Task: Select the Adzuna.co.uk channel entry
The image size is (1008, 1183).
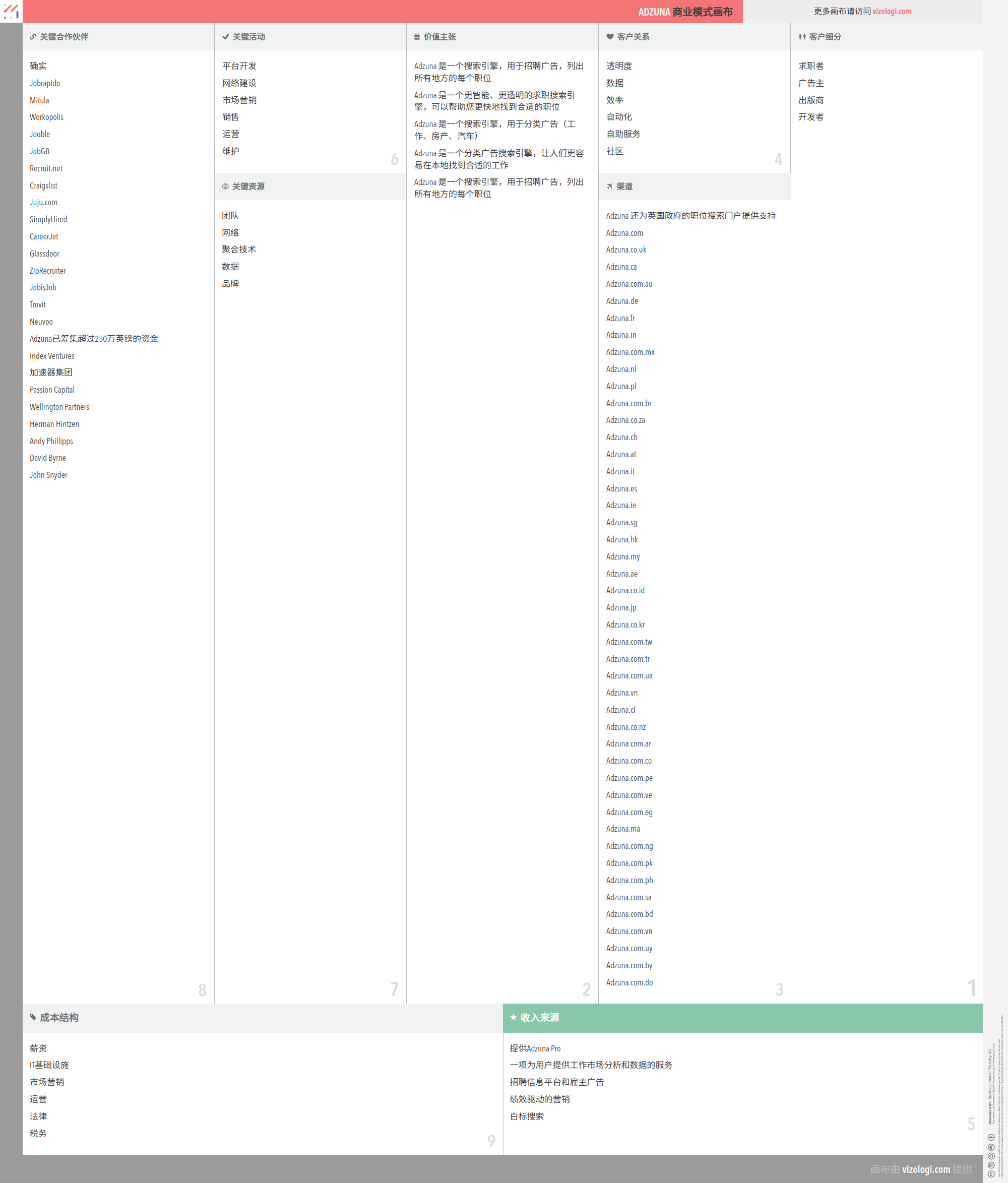Action: 625,250
